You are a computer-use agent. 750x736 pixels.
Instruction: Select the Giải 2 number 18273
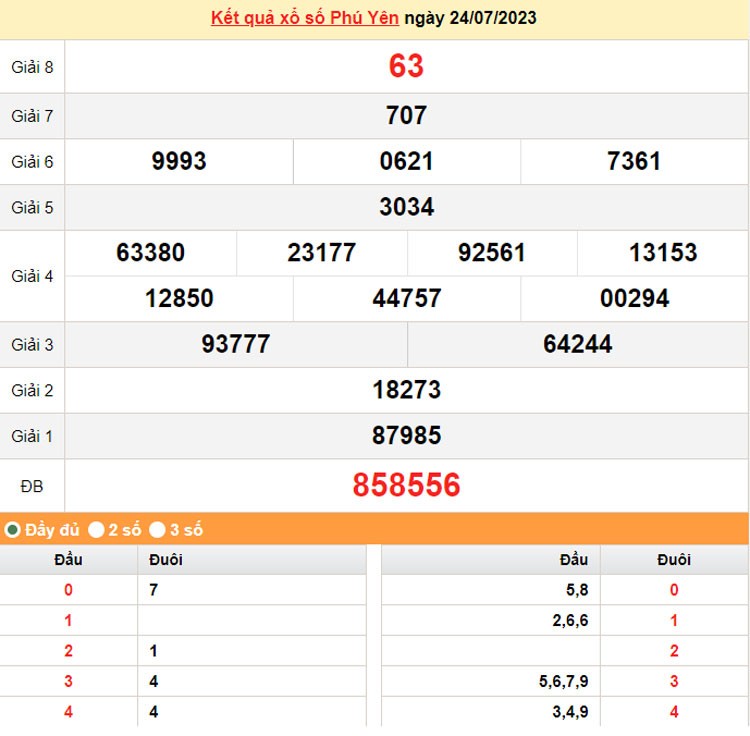pos(406,390)
